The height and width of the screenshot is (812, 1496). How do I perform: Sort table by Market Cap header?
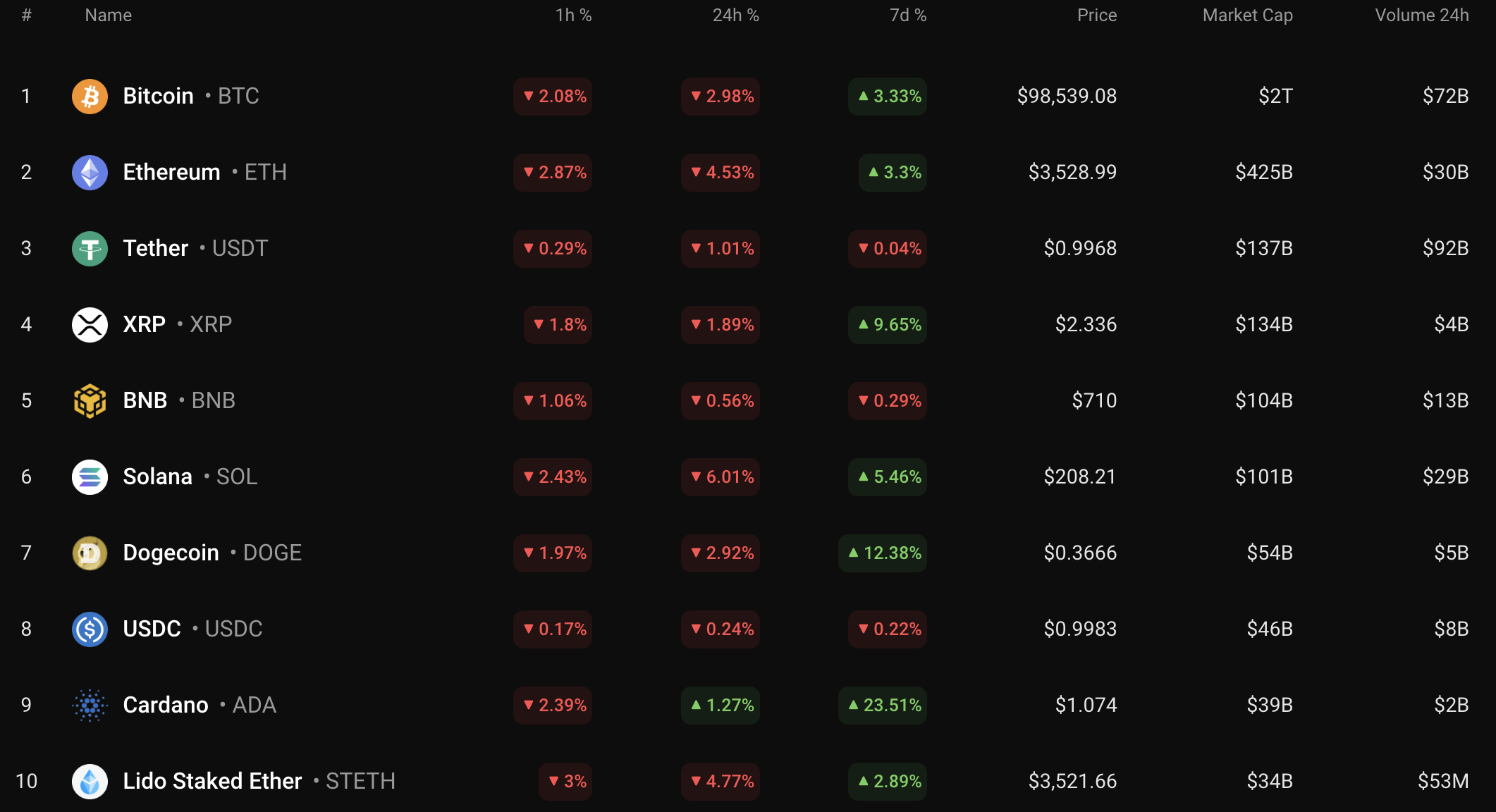pos(1247,16)
